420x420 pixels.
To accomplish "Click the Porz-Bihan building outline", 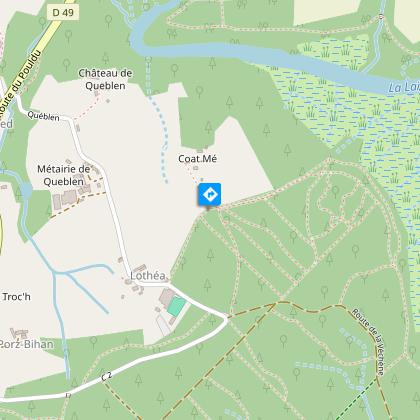I will tap(19, 333).
